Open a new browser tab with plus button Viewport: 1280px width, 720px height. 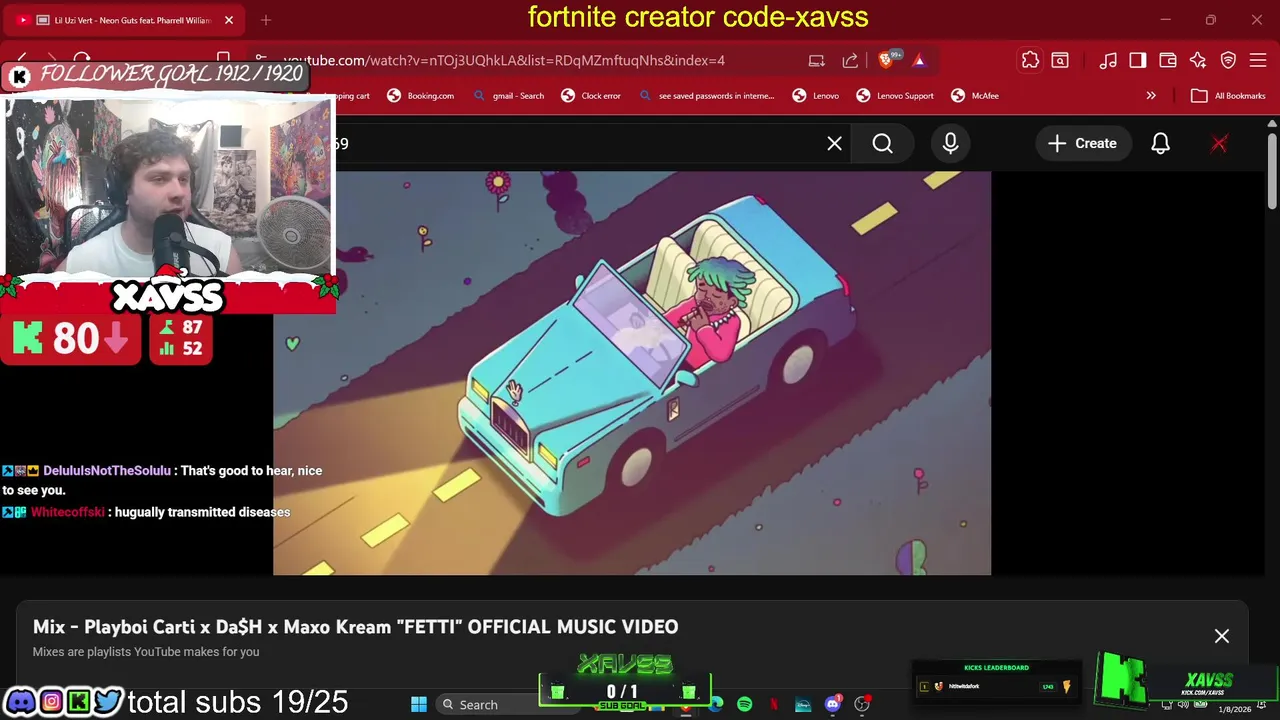tap(266, 20)
